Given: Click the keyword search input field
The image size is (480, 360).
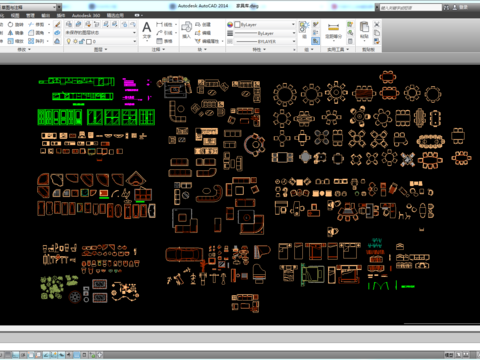Looking at the screenshot, I should [411, 7].
